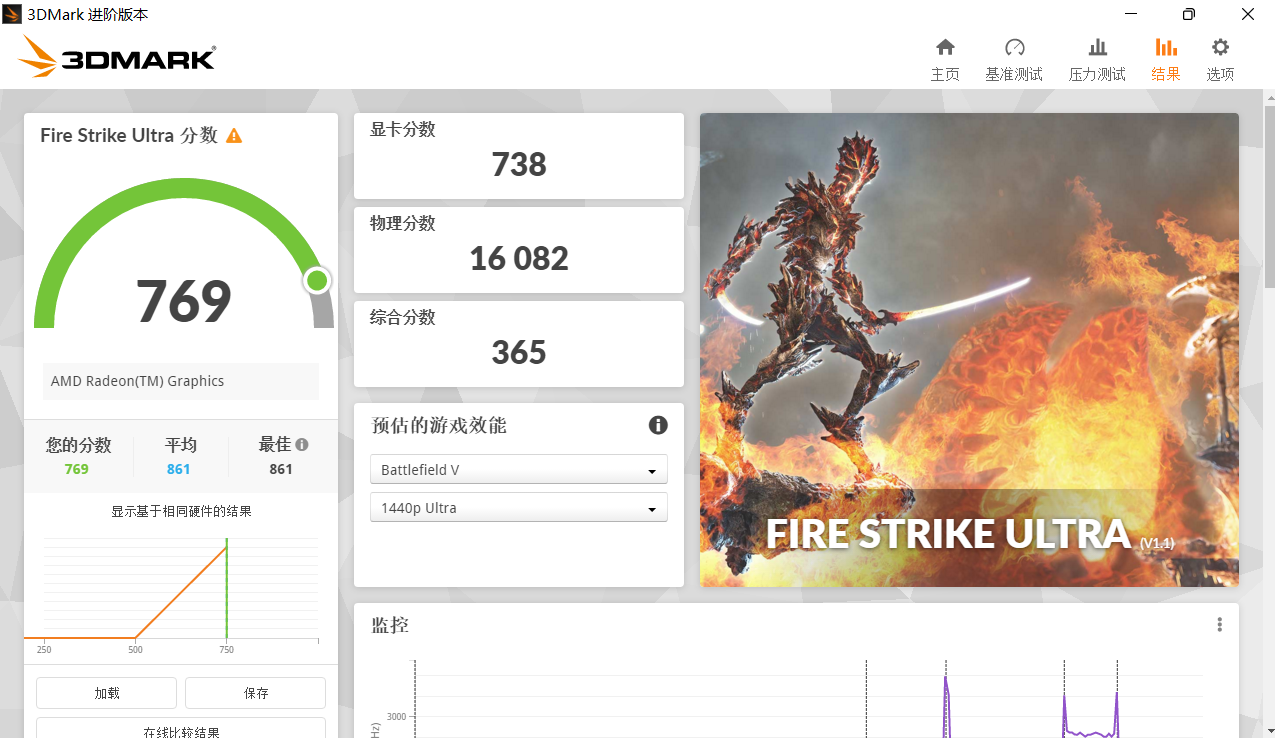The image size is (1275, 738).
Task: Click the green score gauge knob
Action: (317, 281)
